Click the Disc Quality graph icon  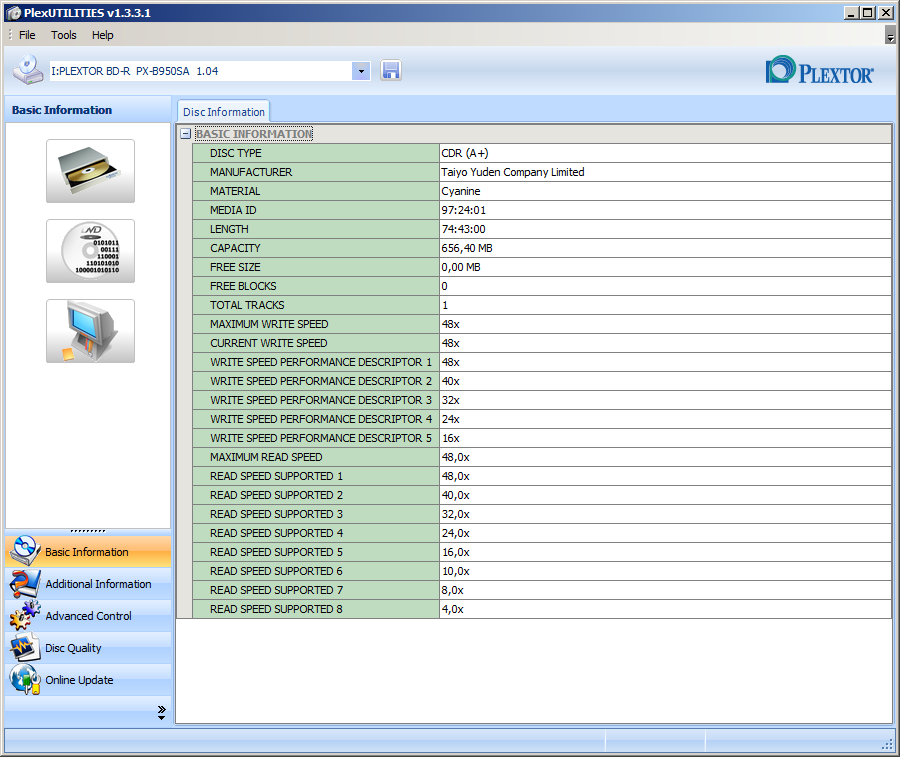[25, 647]
